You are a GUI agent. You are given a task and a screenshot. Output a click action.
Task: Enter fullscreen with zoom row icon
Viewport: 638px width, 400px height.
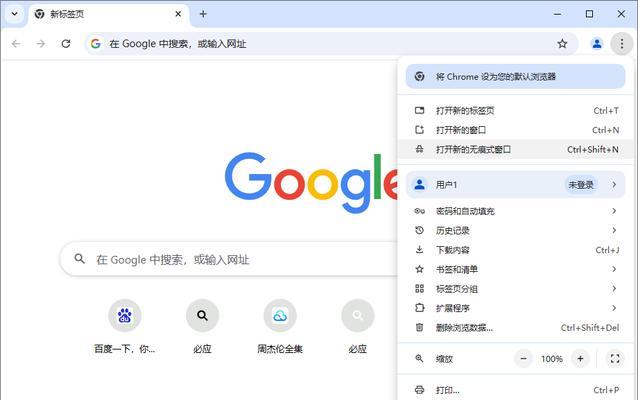[615, 358]
